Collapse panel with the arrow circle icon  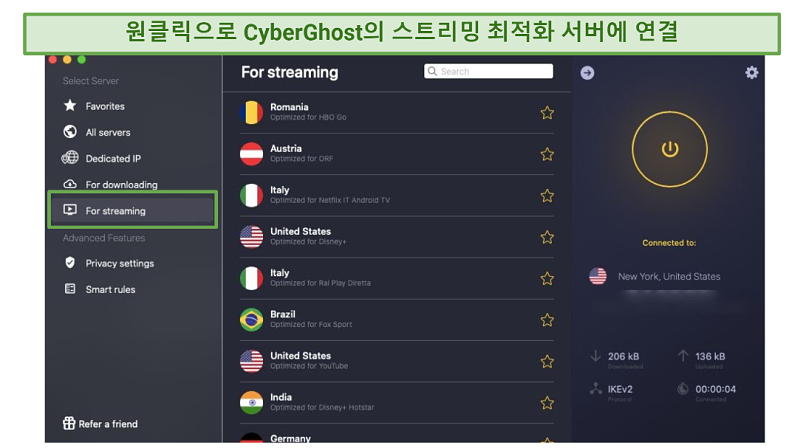587,73
